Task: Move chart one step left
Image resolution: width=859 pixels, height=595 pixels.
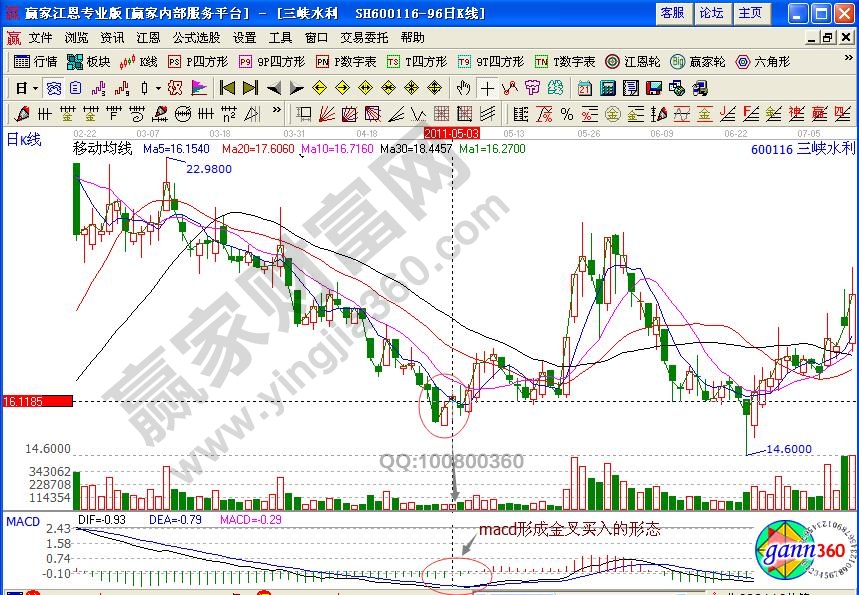Action: [273, 88]
